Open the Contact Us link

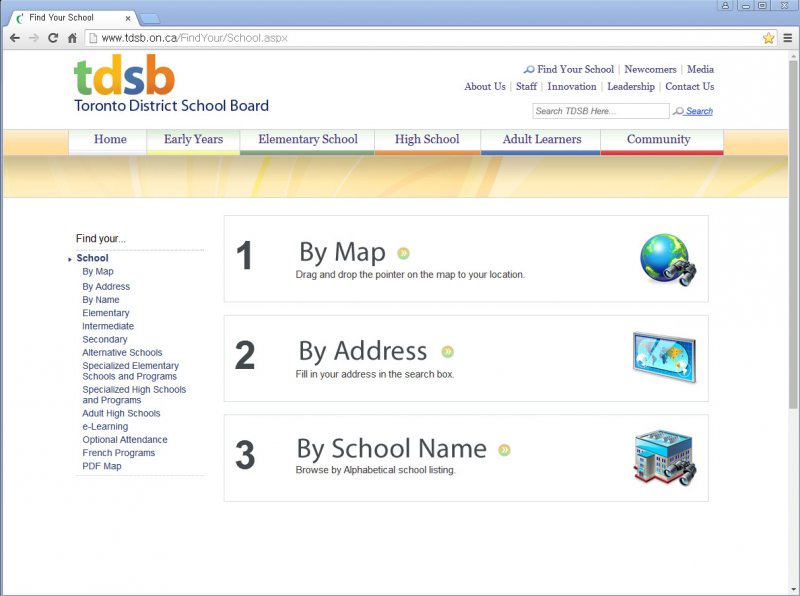click(689, 87)
